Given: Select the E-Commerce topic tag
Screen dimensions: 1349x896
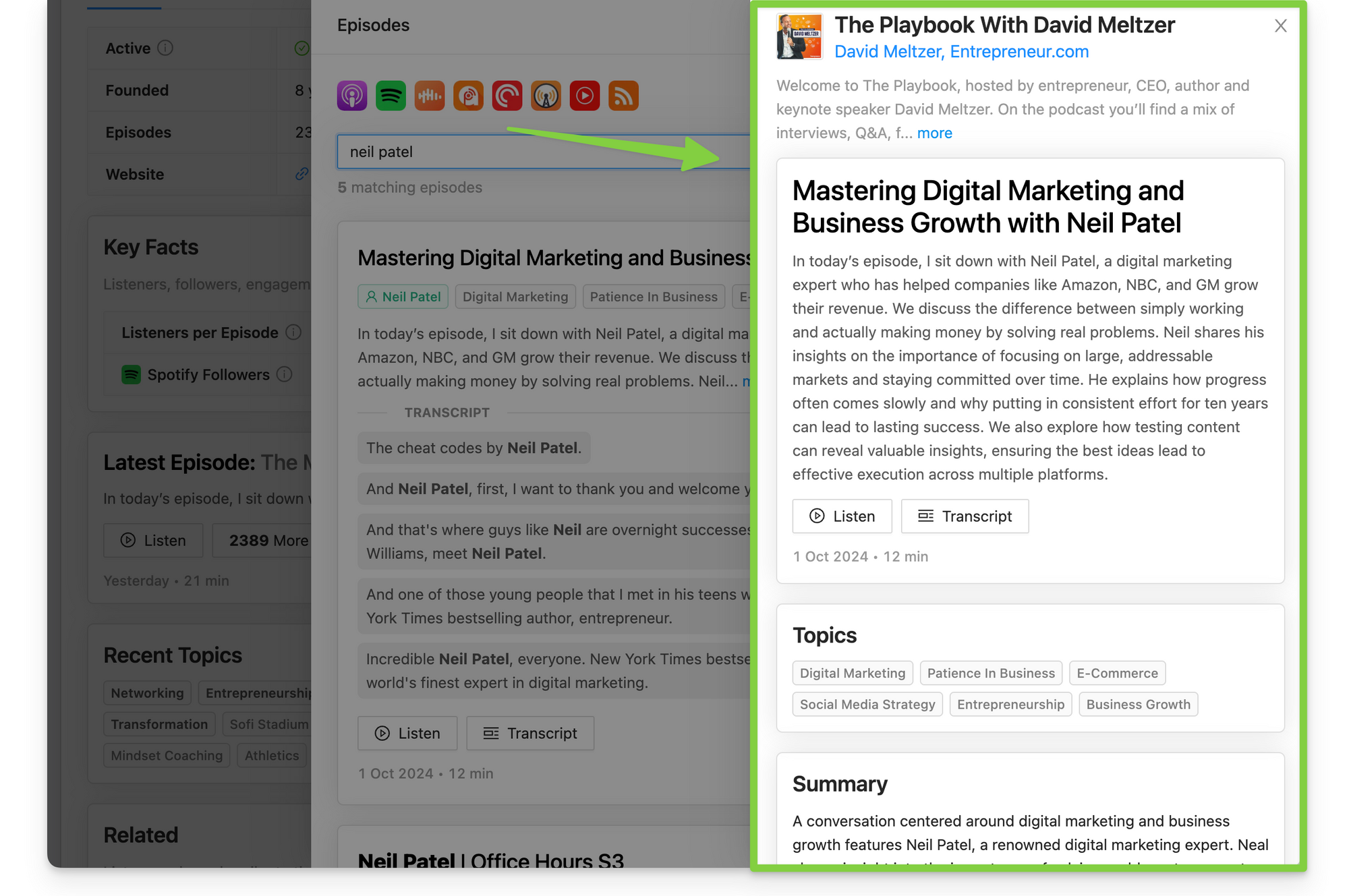Looking at the screenshot, I should (x=1116, y=673).
